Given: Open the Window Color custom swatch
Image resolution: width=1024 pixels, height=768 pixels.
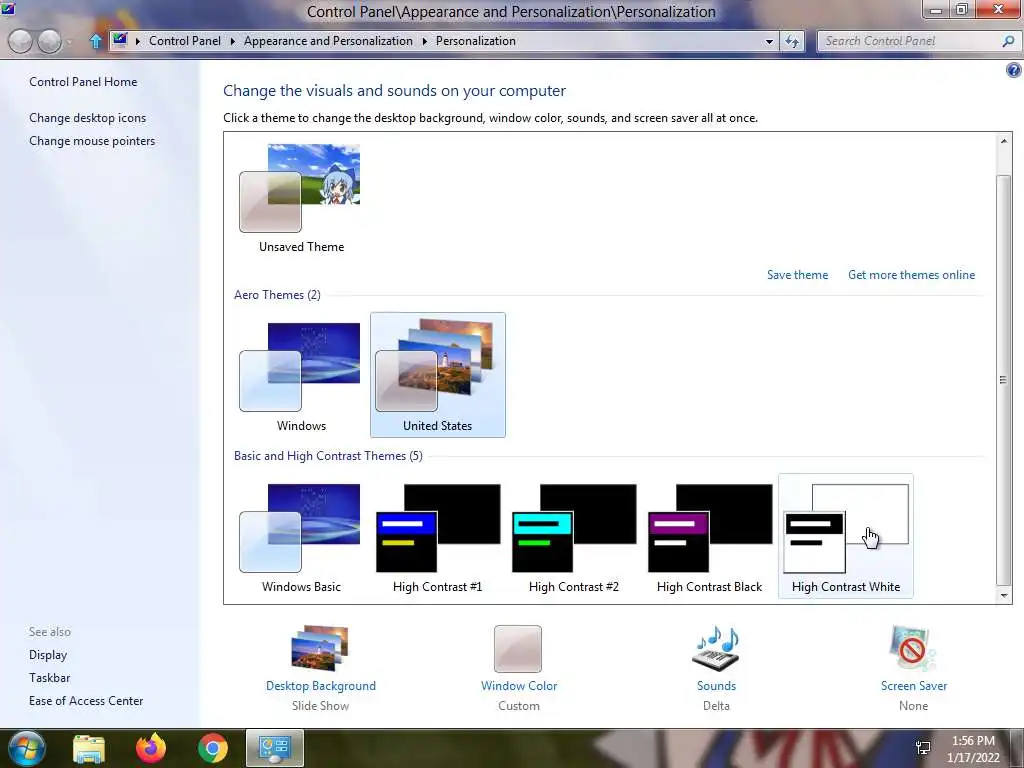Looking at the screenshot, I should coord(518,648).
